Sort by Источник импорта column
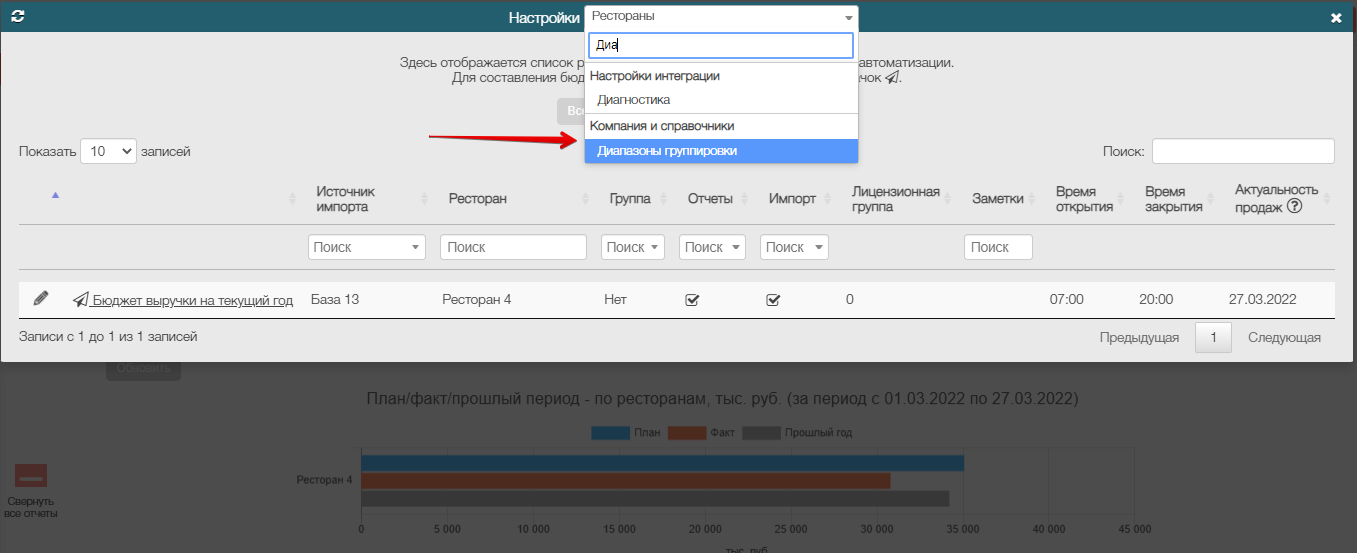 (367, 199)
